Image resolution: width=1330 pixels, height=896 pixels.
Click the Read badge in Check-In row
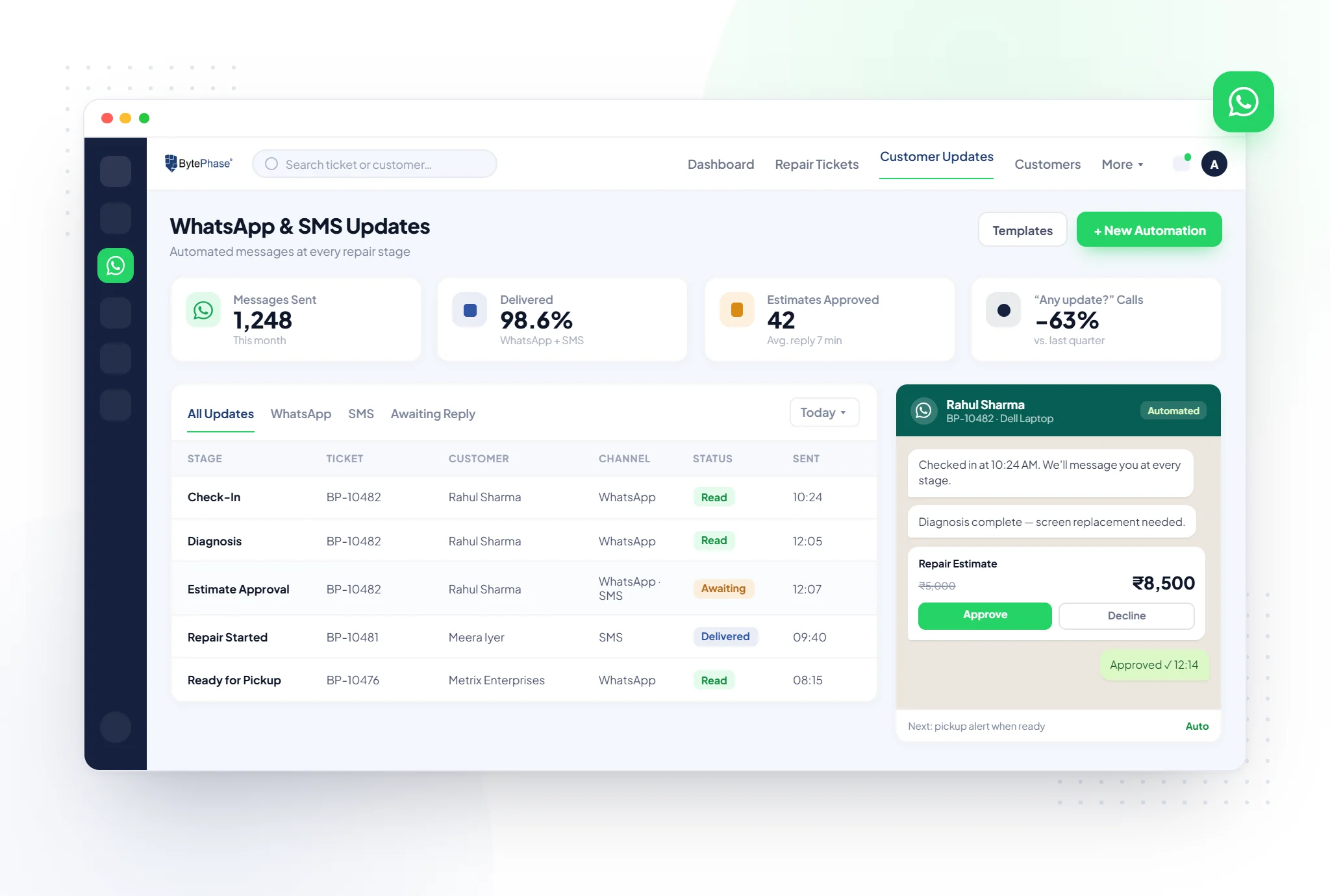point(714,497)
